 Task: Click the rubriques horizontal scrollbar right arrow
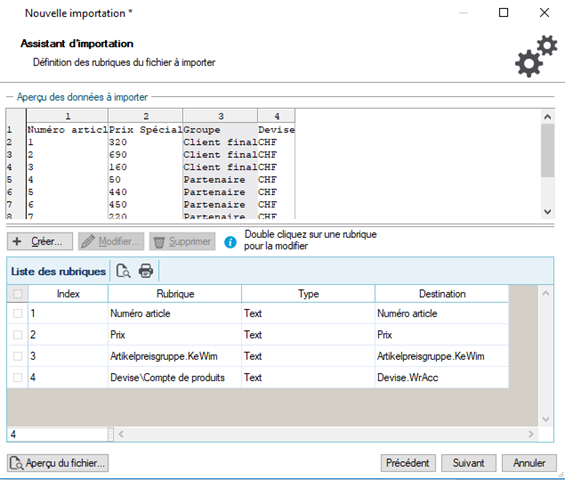(x=531, y=434)
